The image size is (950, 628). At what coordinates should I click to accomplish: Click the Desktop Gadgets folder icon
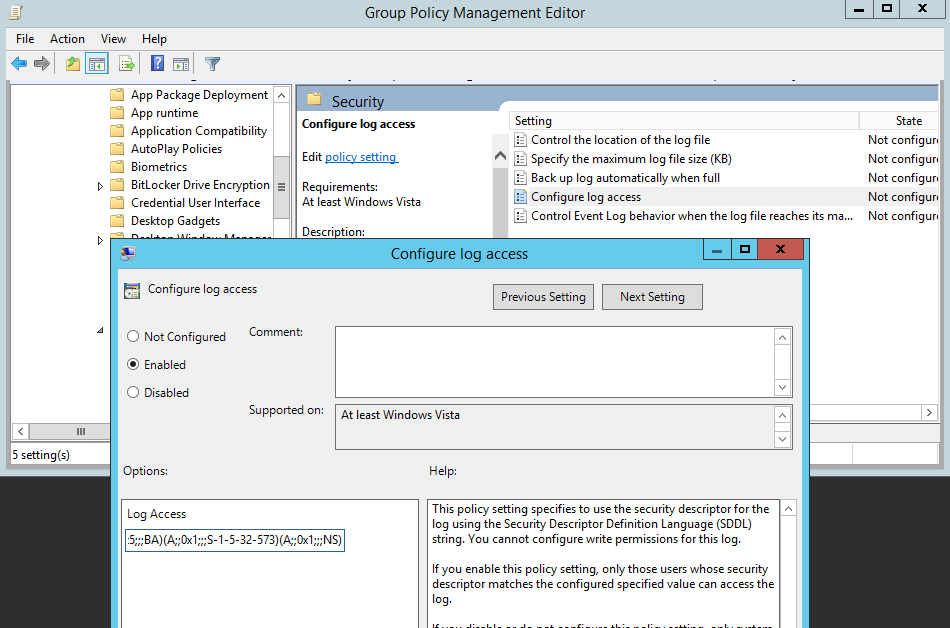[x=117, y=220]
